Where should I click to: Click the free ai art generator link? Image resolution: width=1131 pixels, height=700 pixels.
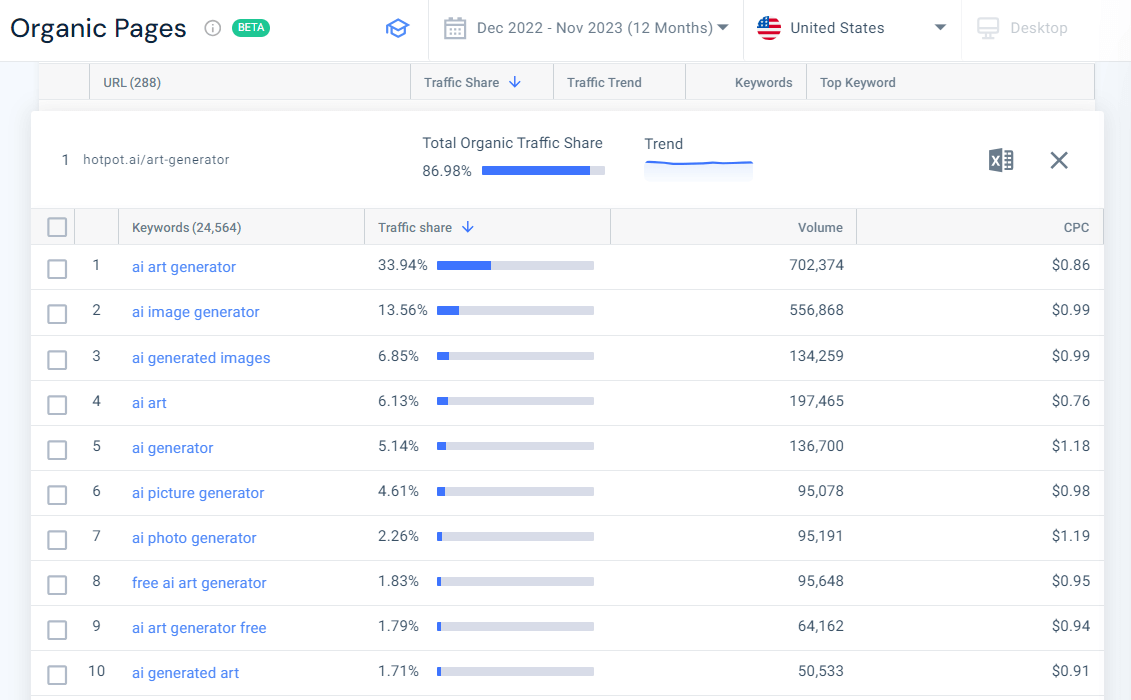click(199, 583)
